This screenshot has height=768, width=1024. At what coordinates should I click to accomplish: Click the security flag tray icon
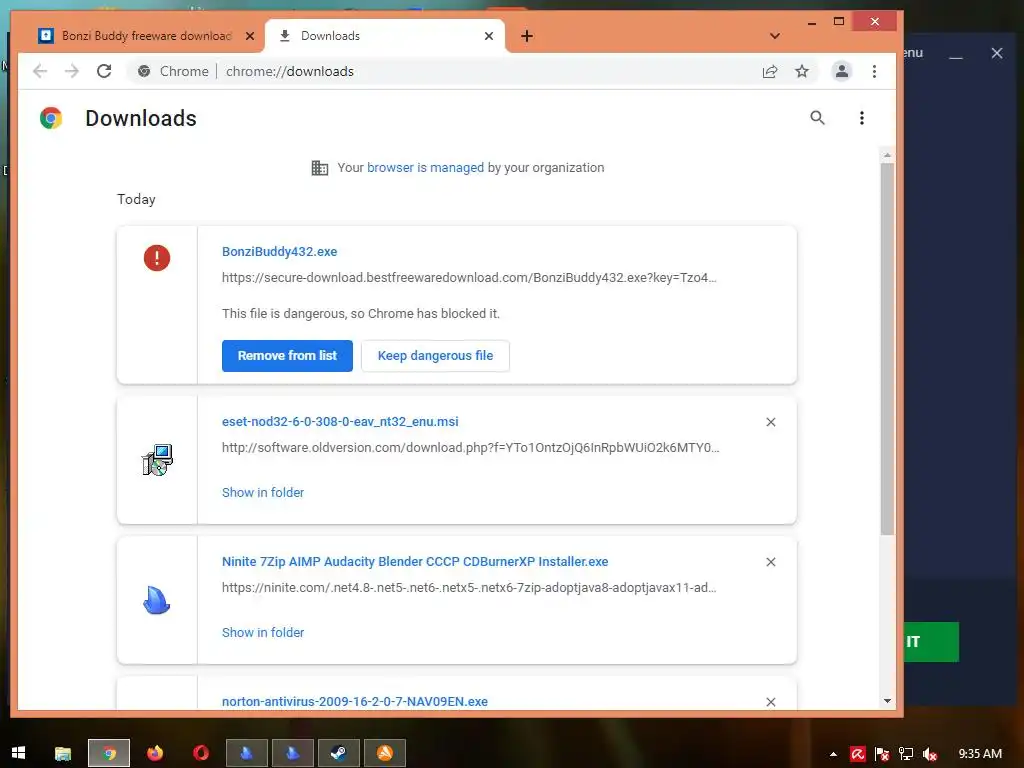click(x=882, y=754)
